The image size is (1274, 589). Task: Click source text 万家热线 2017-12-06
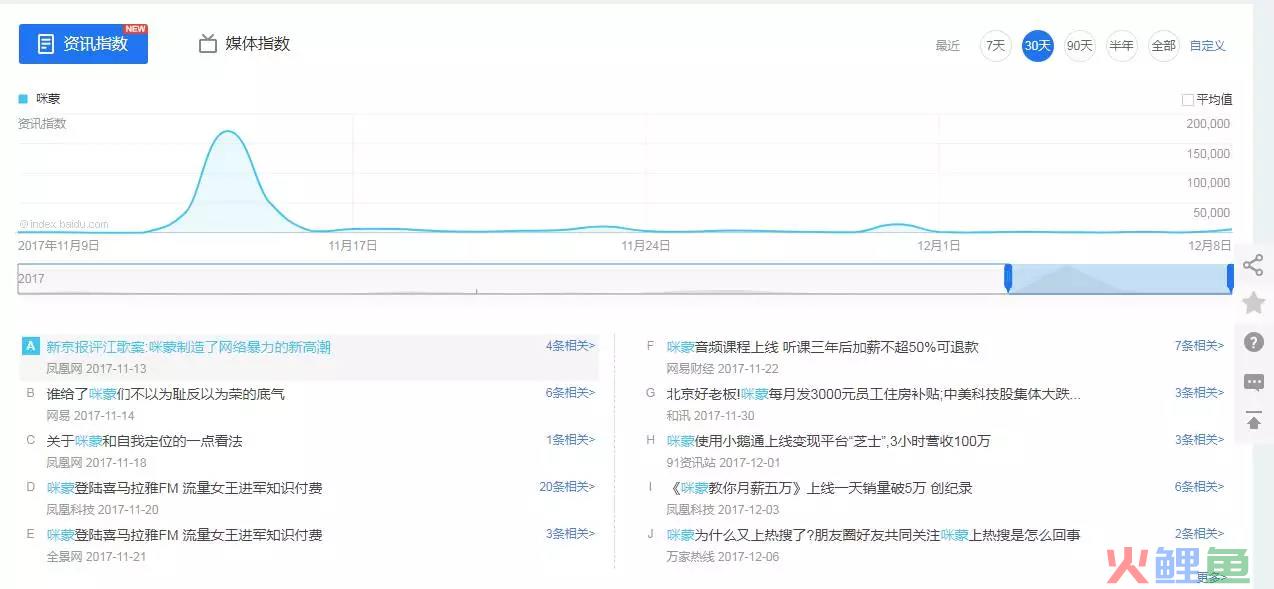point(723,557)
